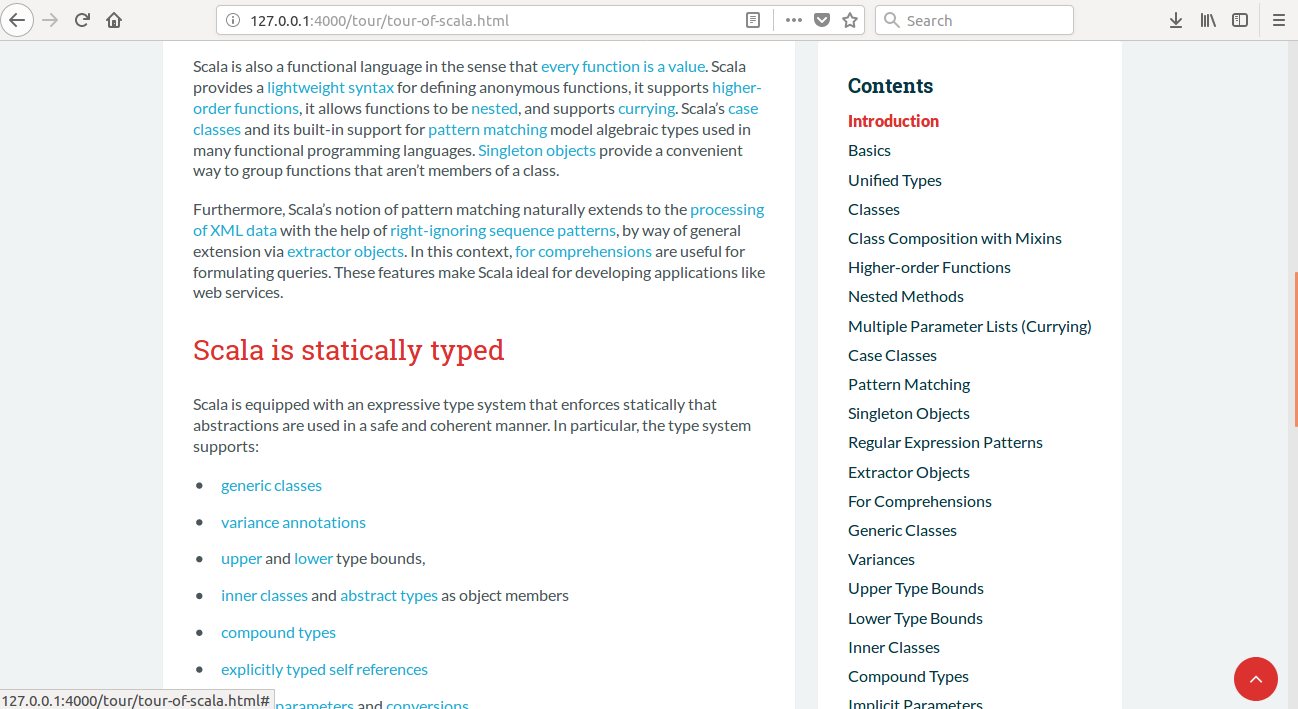
Task: Open Nested Methods in Contents
Action: [x=906, y=296]
